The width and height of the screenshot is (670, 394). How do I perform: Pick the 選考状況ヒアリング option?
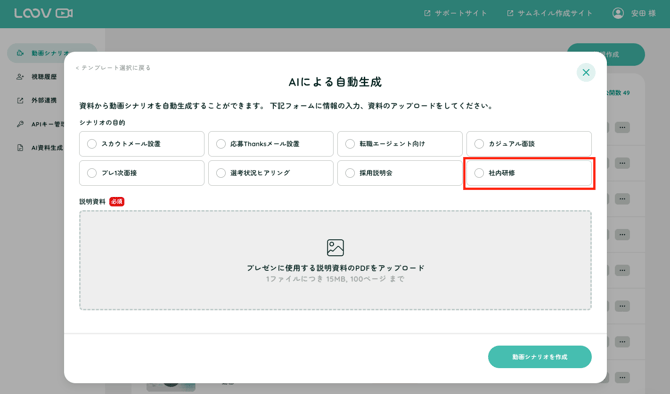(x=270, y=173)
